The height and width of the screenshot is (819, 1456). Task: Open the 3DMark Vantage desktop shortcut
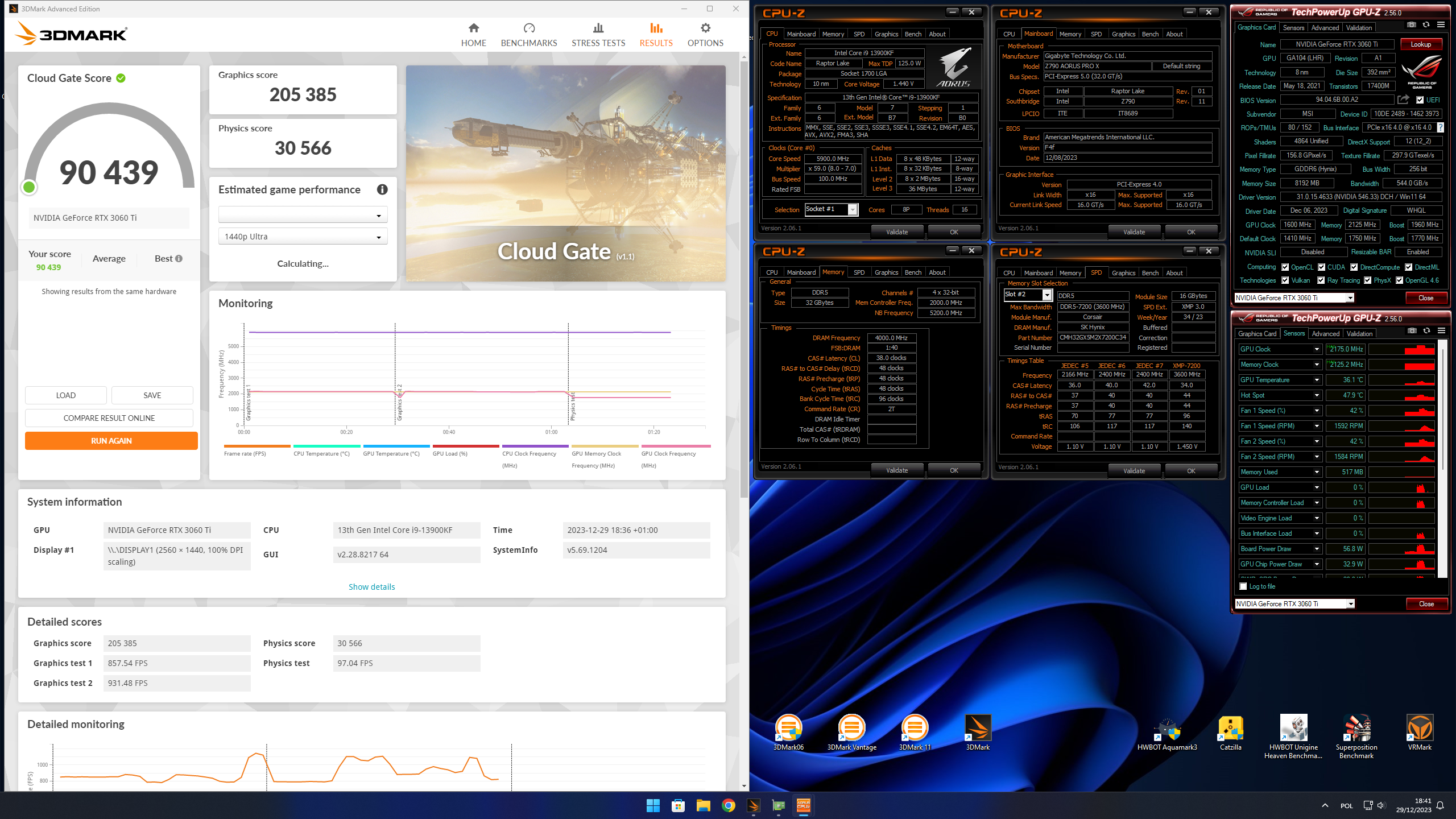[x=851, y=733]
